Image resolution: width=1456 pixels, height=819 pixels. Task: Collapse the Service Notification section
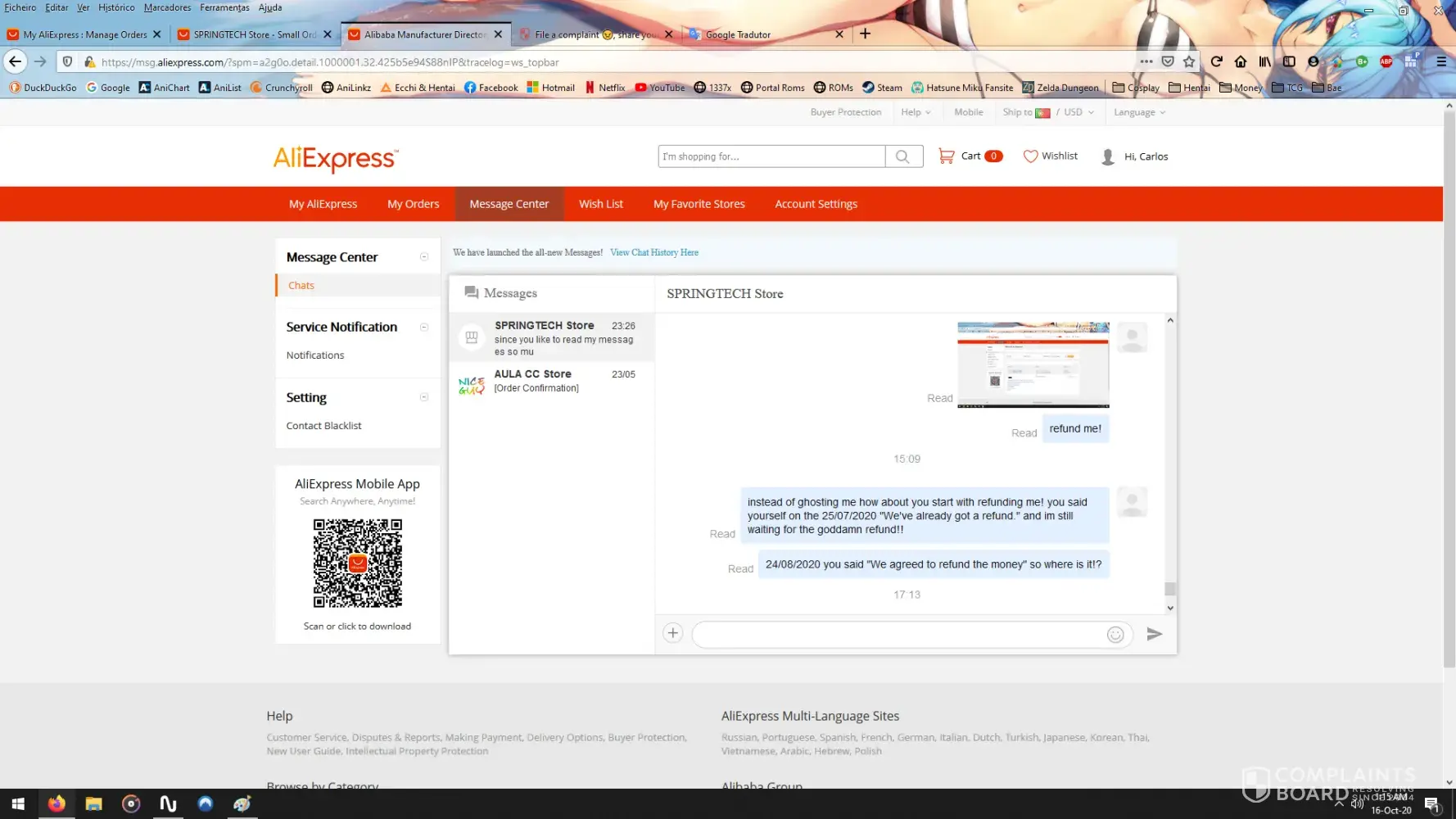pyautogui.click(x=424, y=327)
